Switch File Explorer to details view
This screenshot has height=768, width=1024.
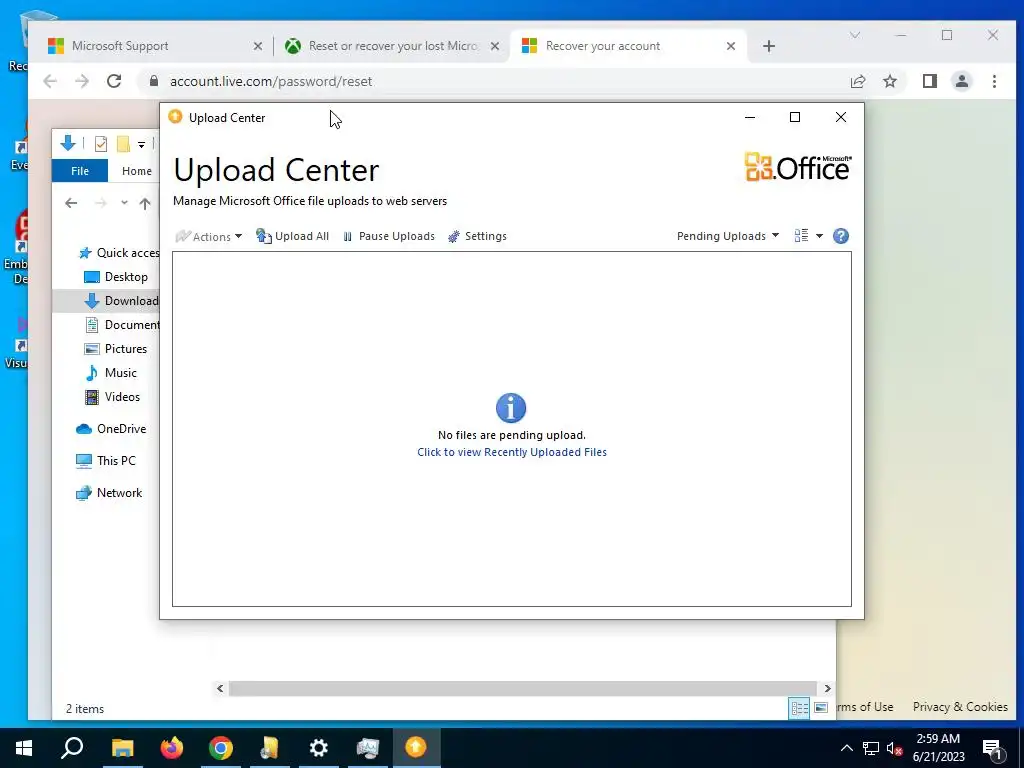point(799,708)
